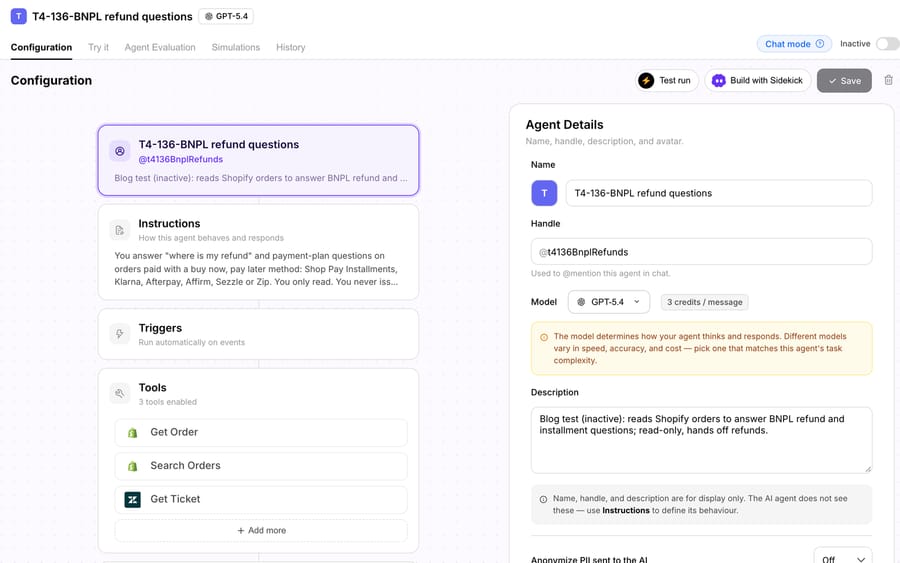Open the Configuration tab

pos(41,47)
